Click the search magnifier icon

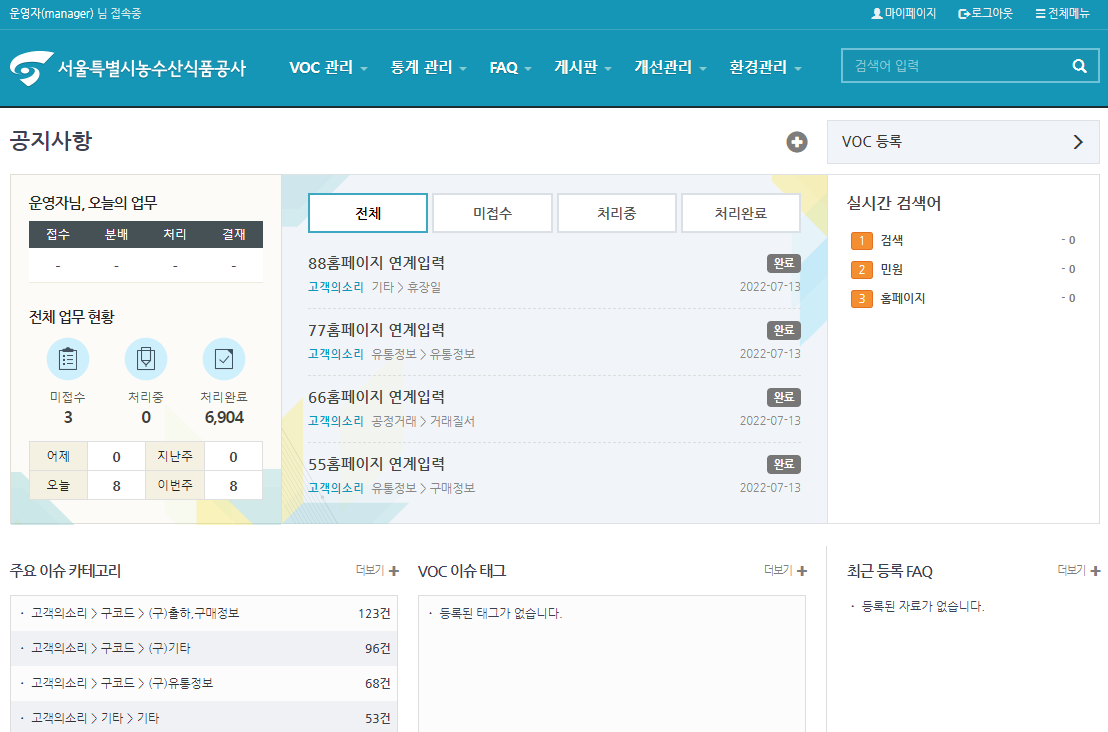pos(1079,67)
